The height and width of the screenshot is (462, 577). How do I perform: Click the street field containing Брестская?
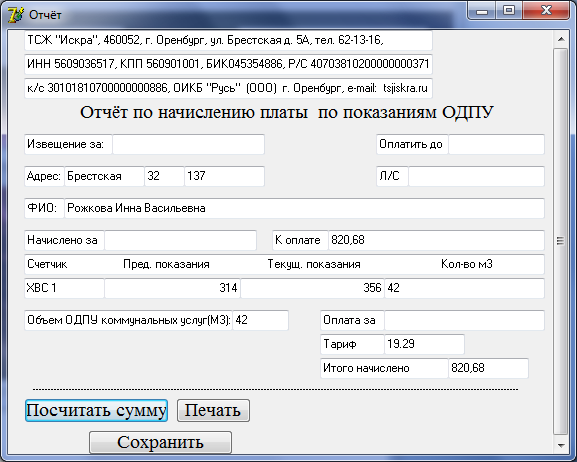coord(104,176)
